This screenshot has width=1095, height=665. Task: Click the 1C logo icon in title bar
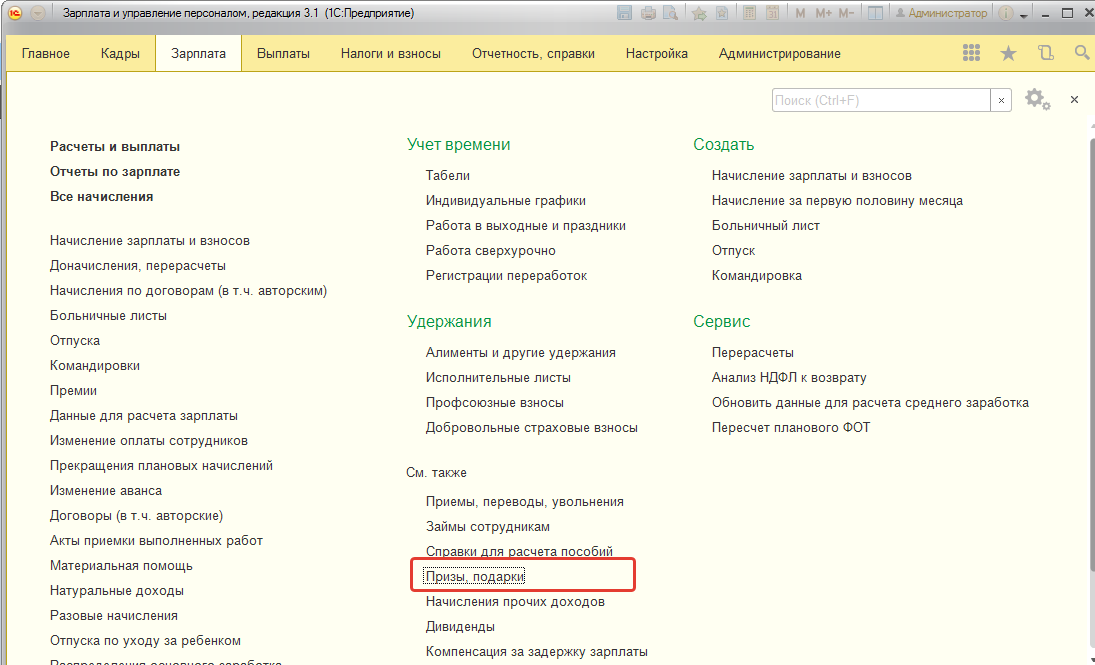pos(14,13)
